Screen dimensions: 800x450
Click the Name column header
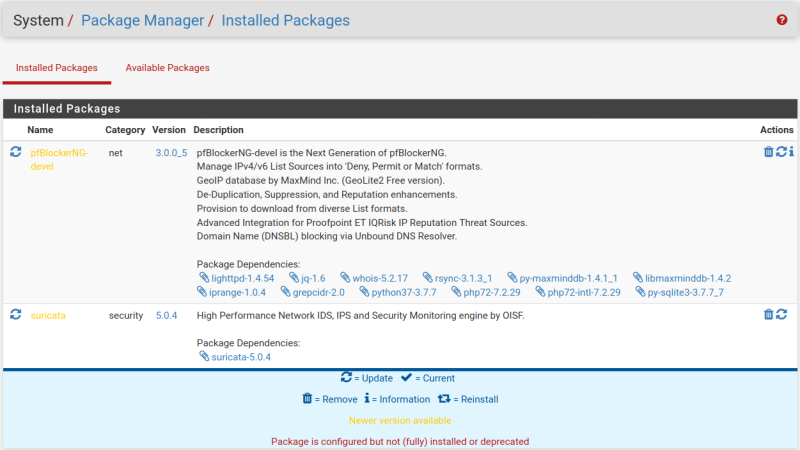(40, 130)
